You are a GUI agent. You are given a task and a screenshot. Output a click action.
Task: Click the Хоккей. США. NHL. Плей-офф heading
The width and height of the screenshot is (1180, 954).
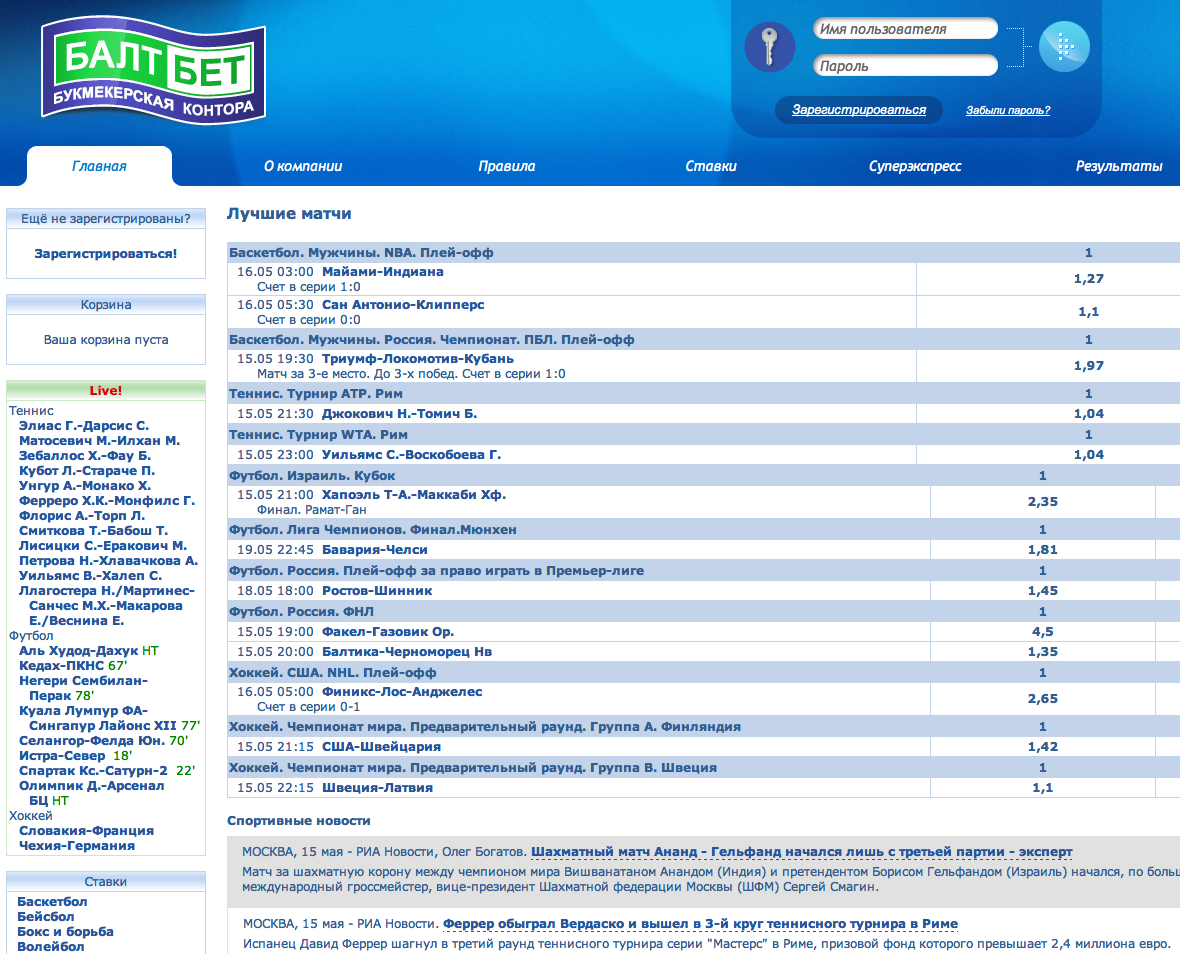(x=333, y=673)
